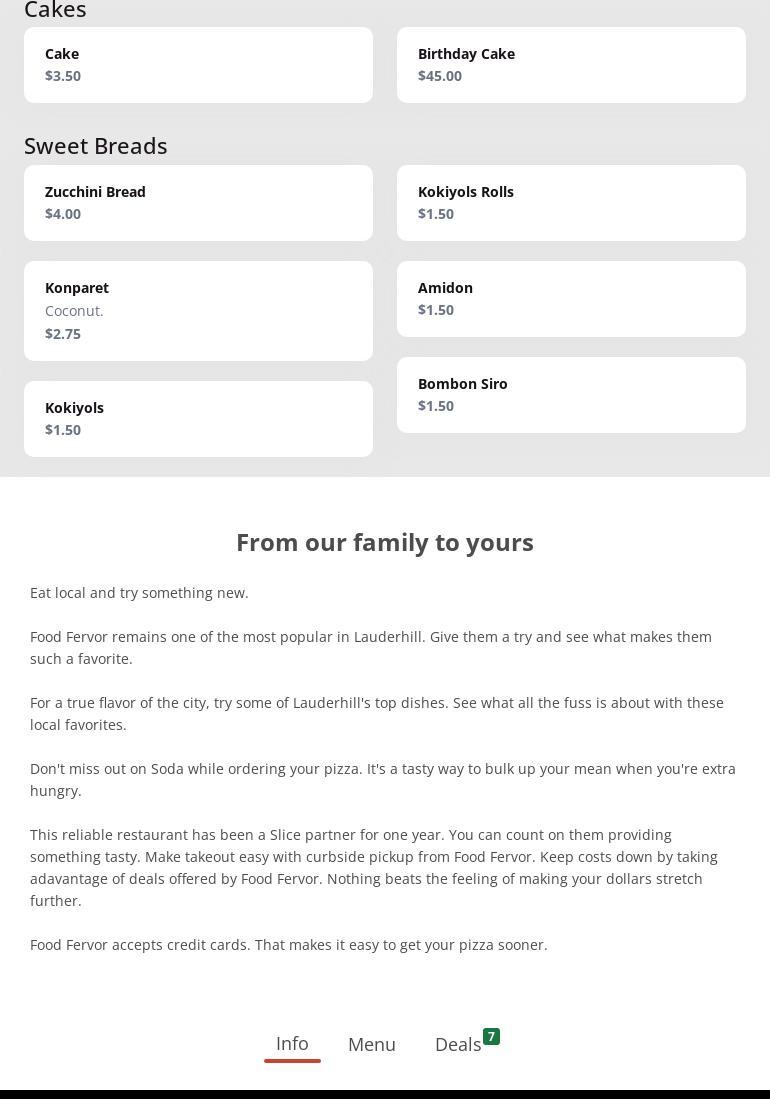Click the Kokiyols item for $1.50
The width and height of the screenshot is (770, 1099).
coord(198,419)
